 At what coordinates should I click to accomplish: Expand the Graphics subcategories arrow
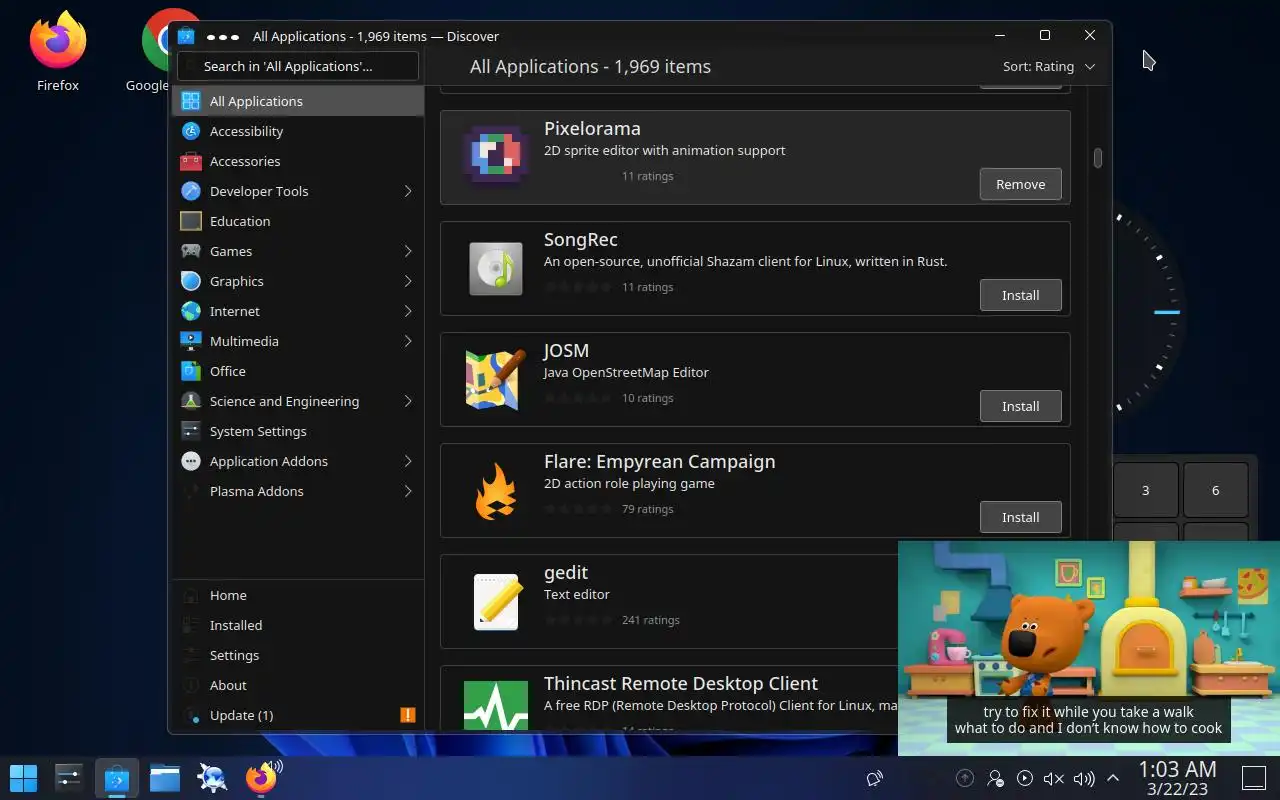pyautogui.click(x=408, y=281)
